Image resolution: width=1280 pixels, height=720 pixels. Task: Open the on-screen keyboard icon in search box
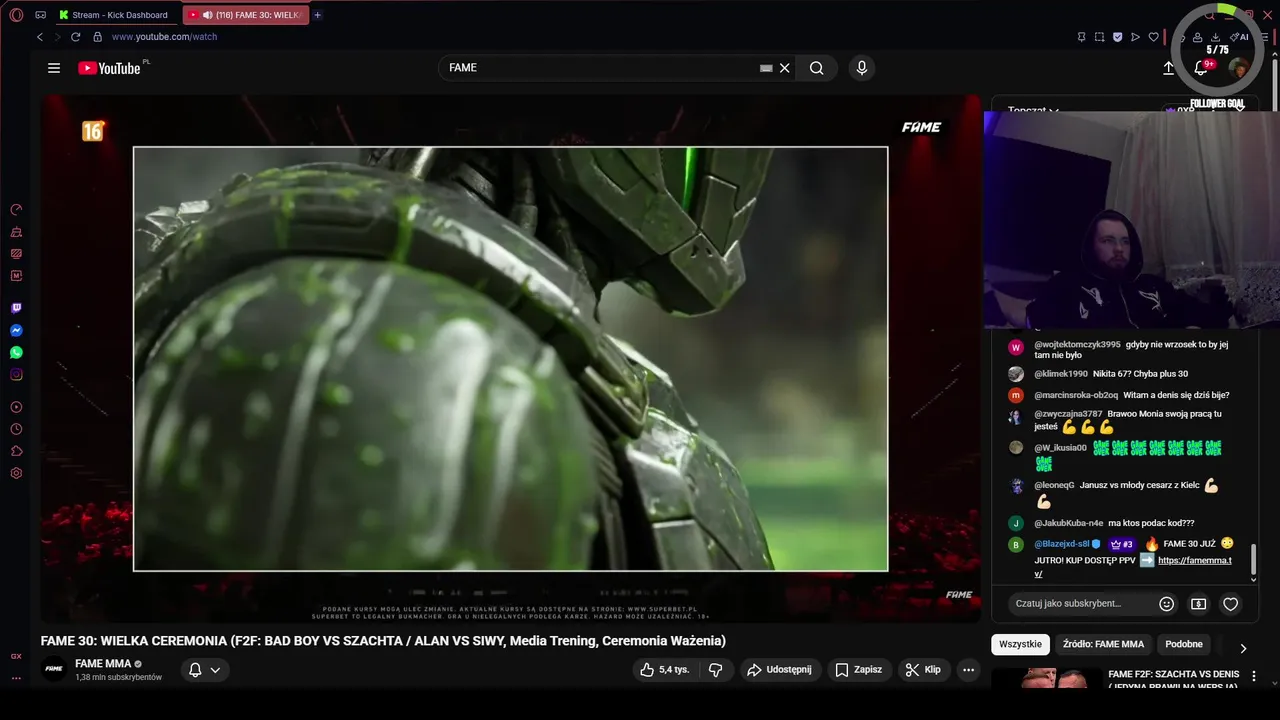[x=766, y=68]
